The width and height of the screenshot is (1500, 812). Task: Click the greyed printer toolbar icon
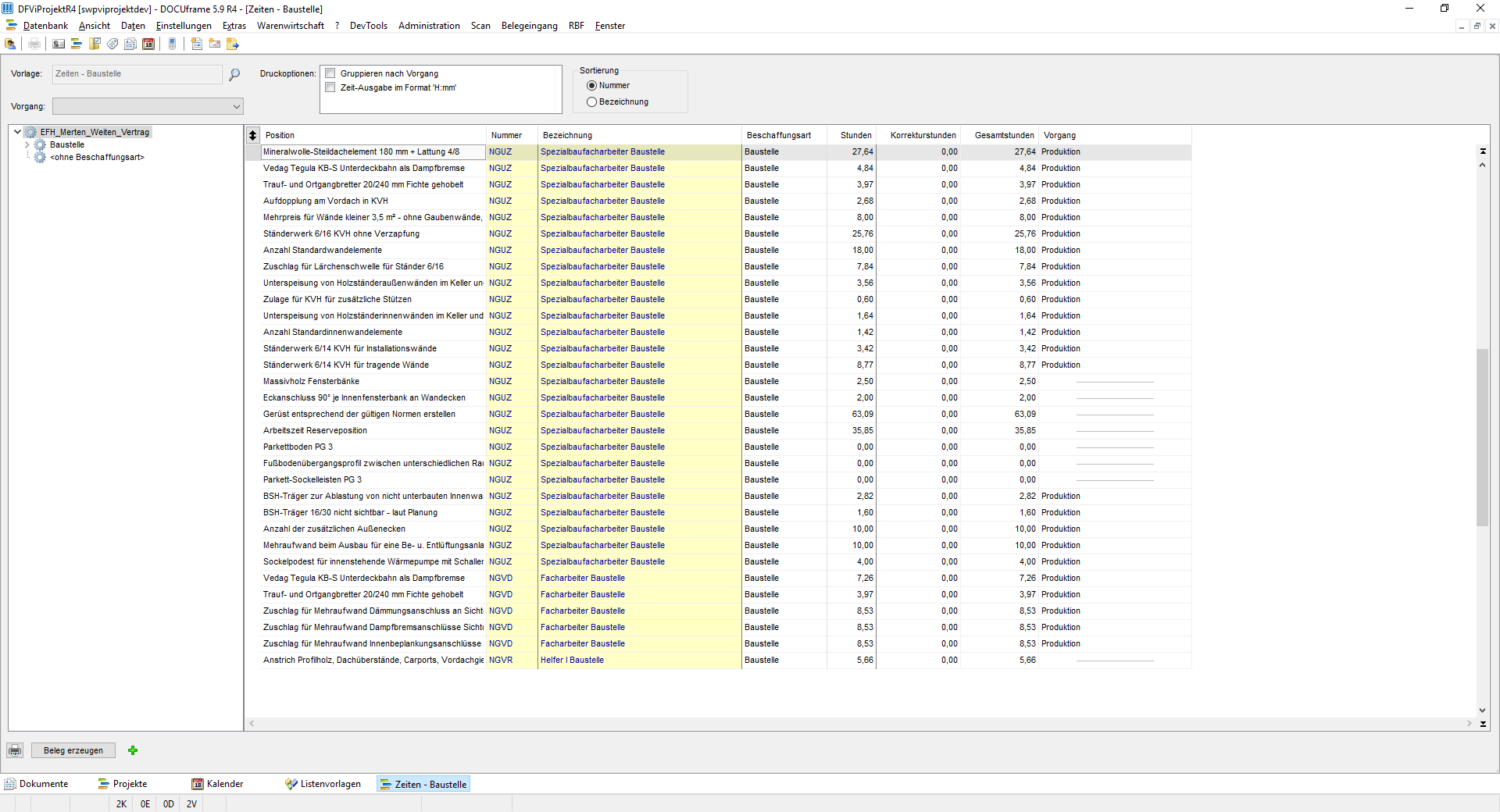click(34, 44)
